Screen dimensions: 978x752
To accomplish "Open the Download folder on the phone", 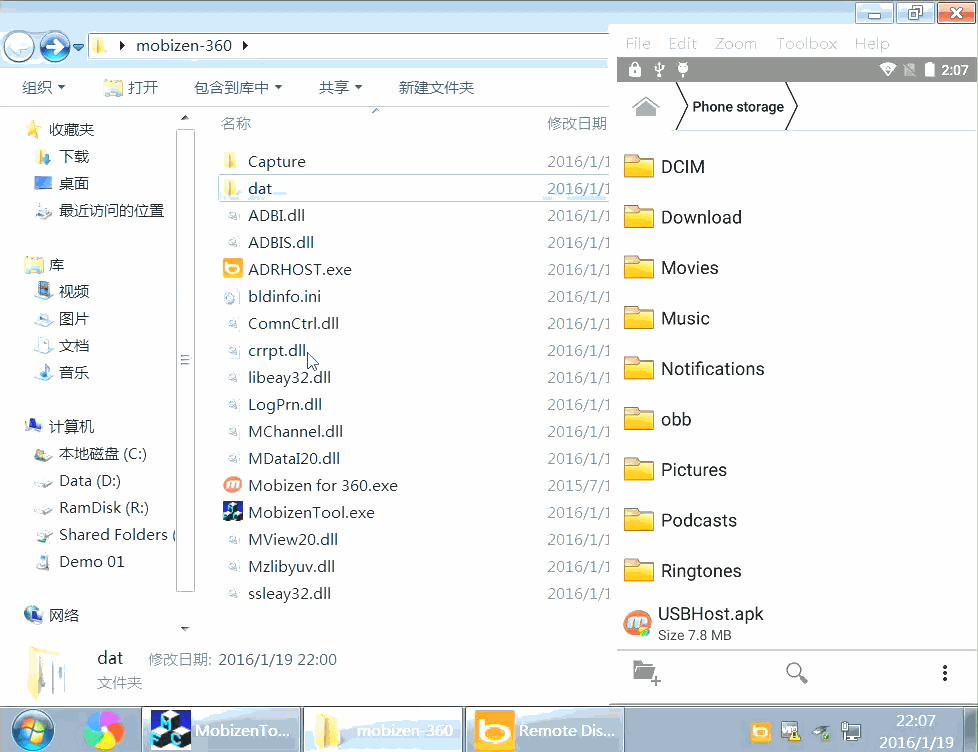I will coord(701,217).
